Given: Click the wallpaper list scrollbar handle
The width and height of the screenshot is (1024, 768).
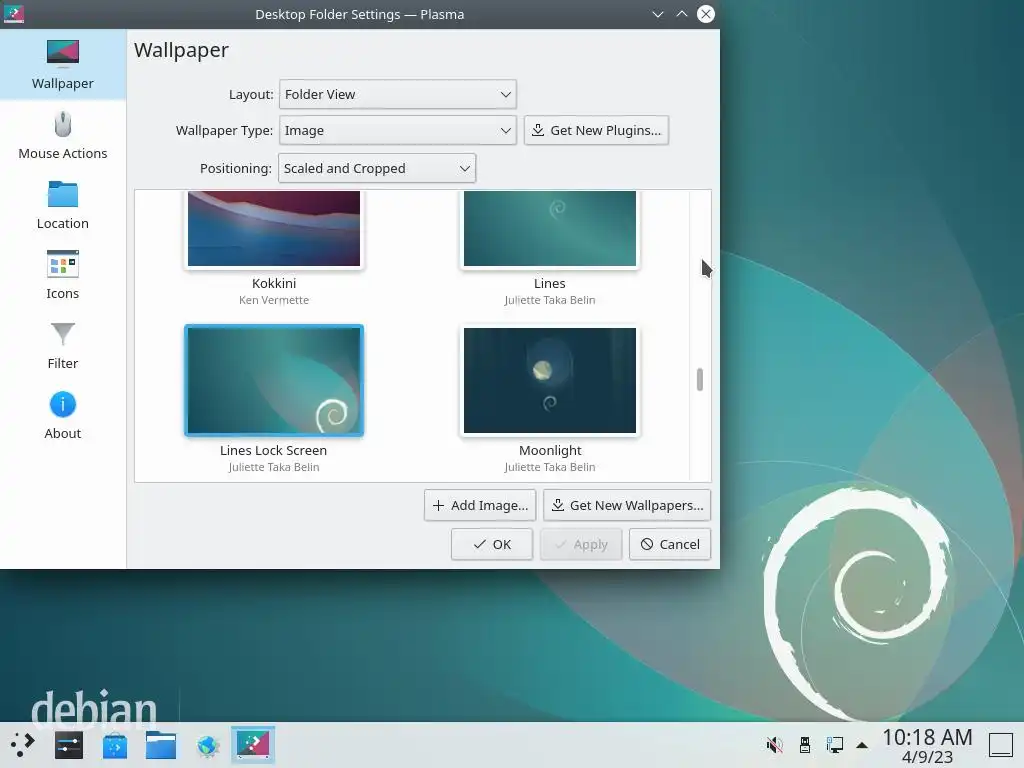Looking at the screenshot, I should pos(699,379).
